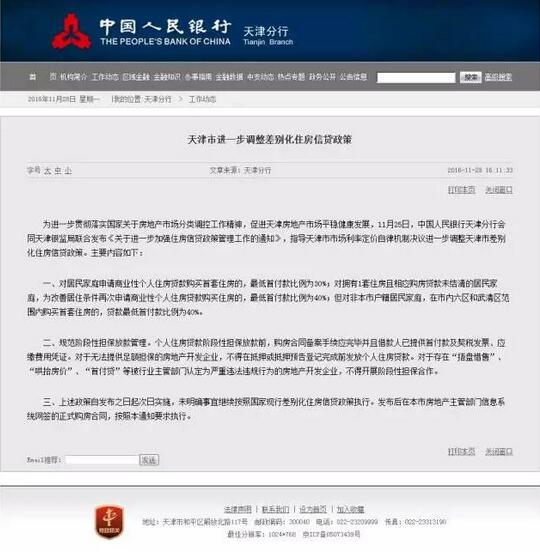Open the 金融数据 navigation item

[229, 77]
